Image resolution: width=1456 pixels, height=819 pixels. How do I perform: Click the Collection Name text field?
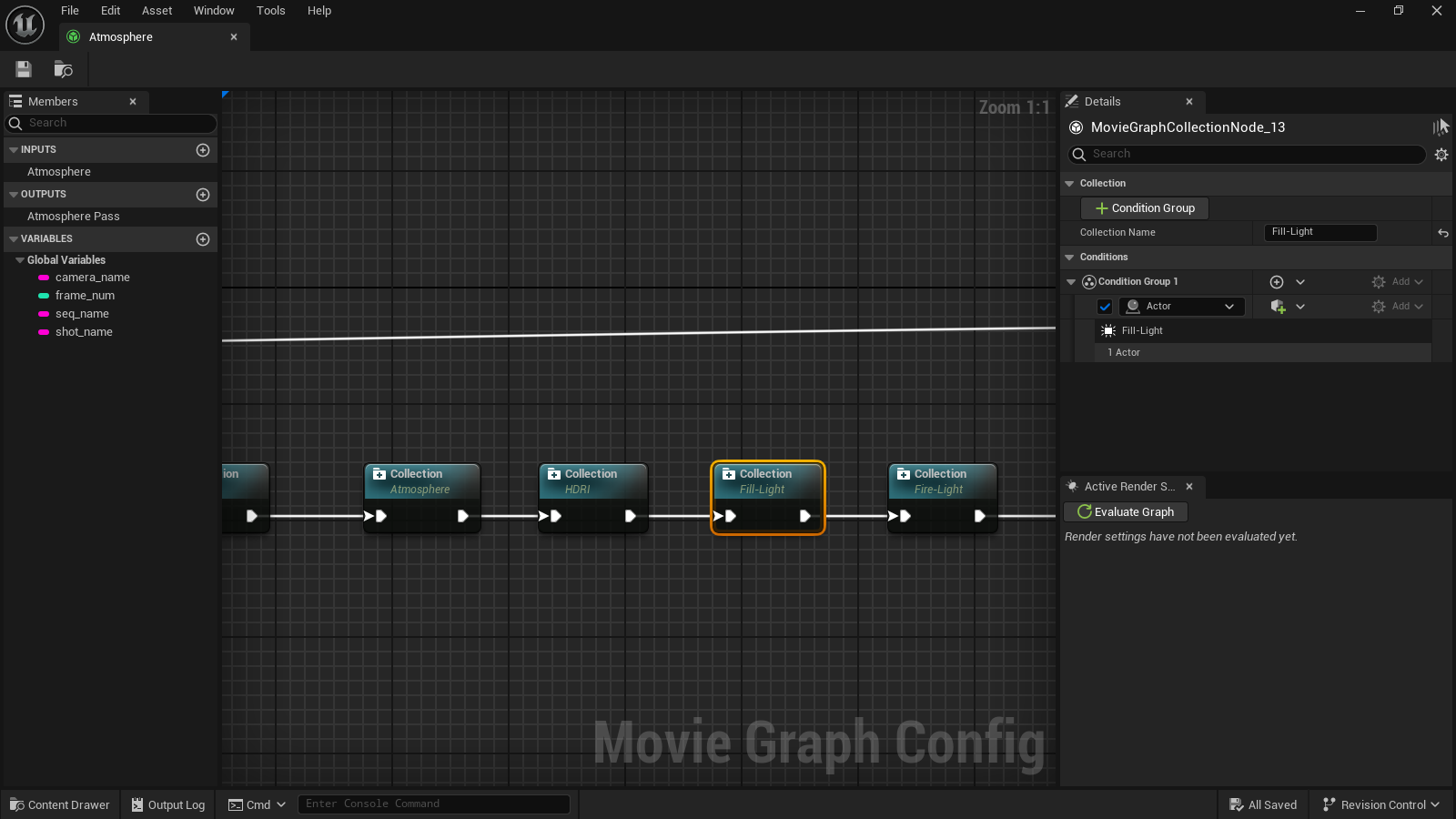(x=1320, y=232)
